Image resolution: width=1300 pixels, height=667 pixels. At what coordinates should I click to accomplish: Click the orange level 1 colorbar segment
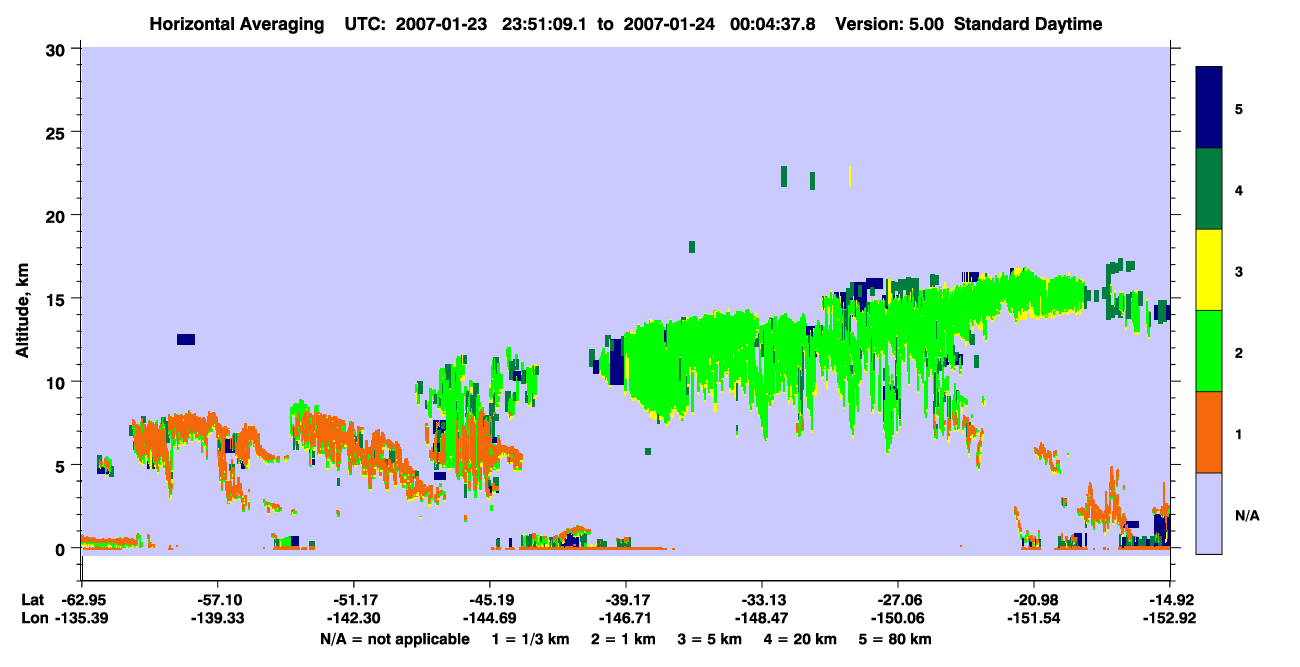(x=1209, y=432)
